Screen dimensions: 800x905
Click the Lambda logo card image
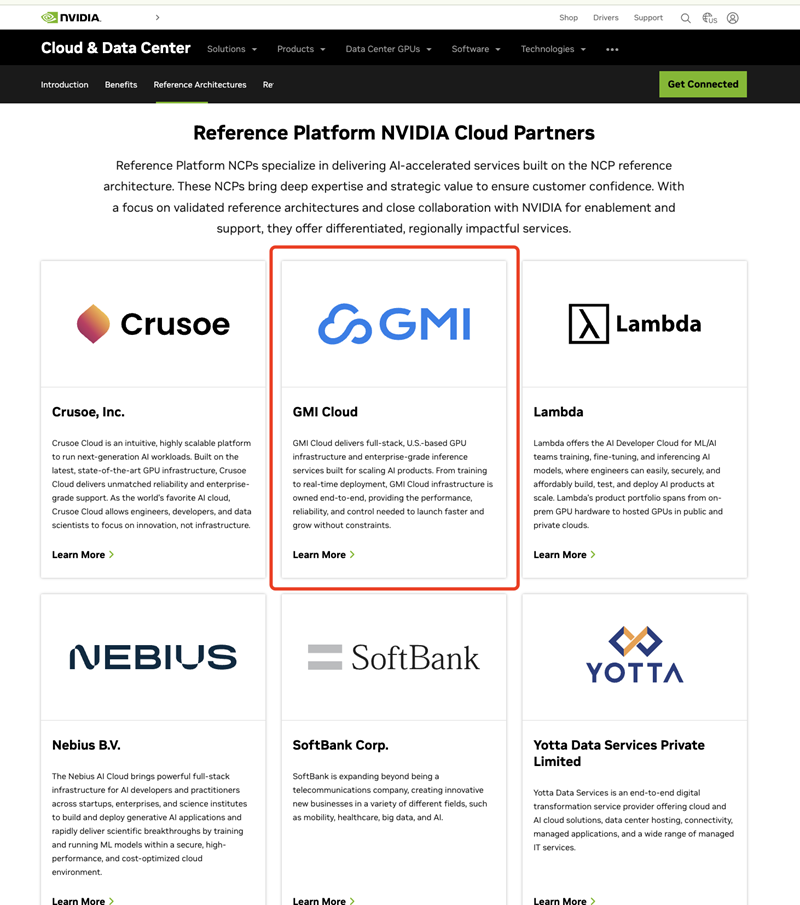tap(634, 323)
